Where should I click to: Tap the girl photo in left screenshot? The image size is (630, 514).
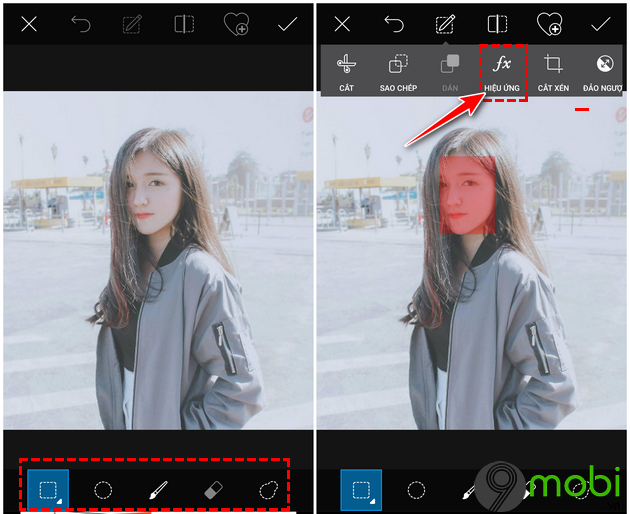coord(158,260)
